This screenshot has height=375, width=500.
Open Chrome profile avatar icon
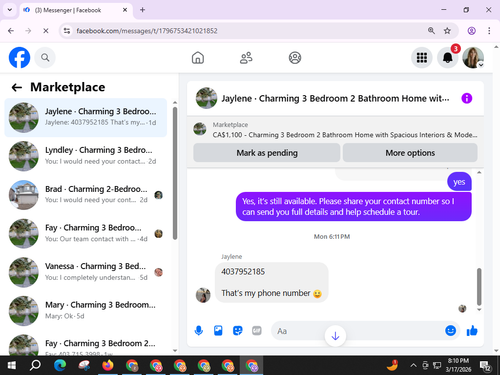tap(471, 31)
